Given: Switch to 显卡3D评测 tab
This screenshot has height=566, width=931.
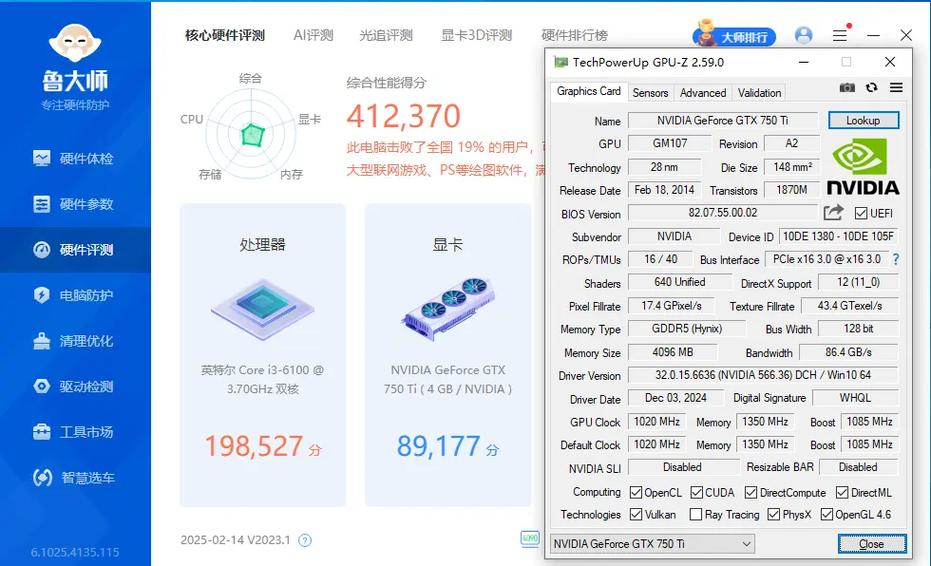Looking at the screenshot, I should [x=476, y=36].
